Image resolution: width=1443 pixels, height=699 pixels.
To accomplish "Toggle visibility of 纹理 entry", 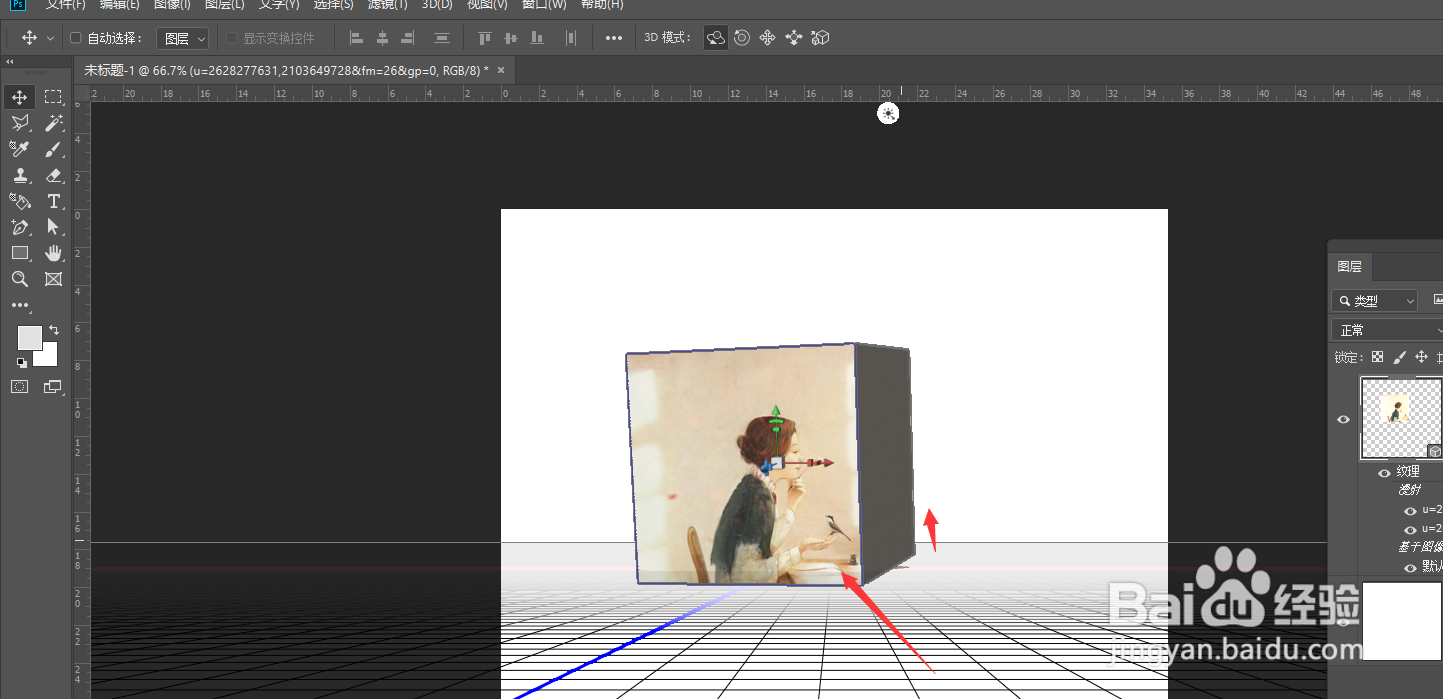I will click(1384, 472).
